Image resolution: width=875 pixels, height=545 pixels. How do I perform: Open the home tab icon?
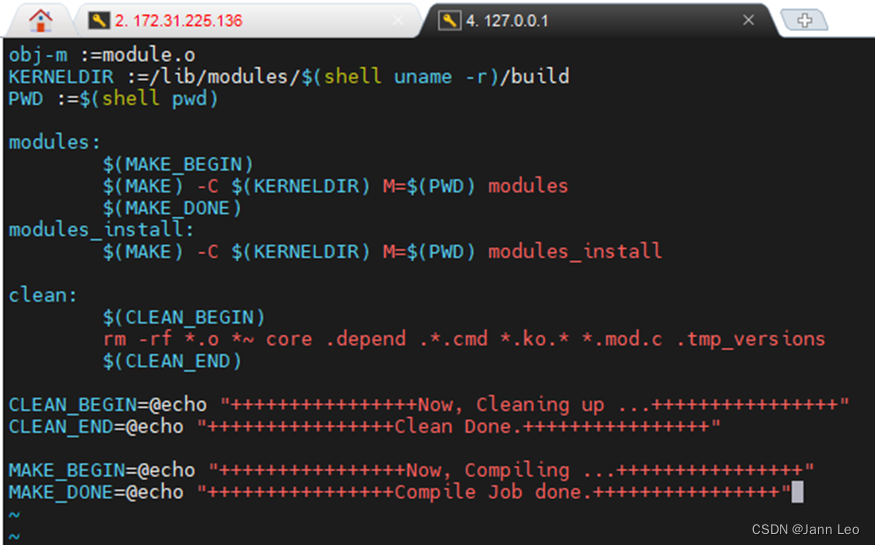40,21
